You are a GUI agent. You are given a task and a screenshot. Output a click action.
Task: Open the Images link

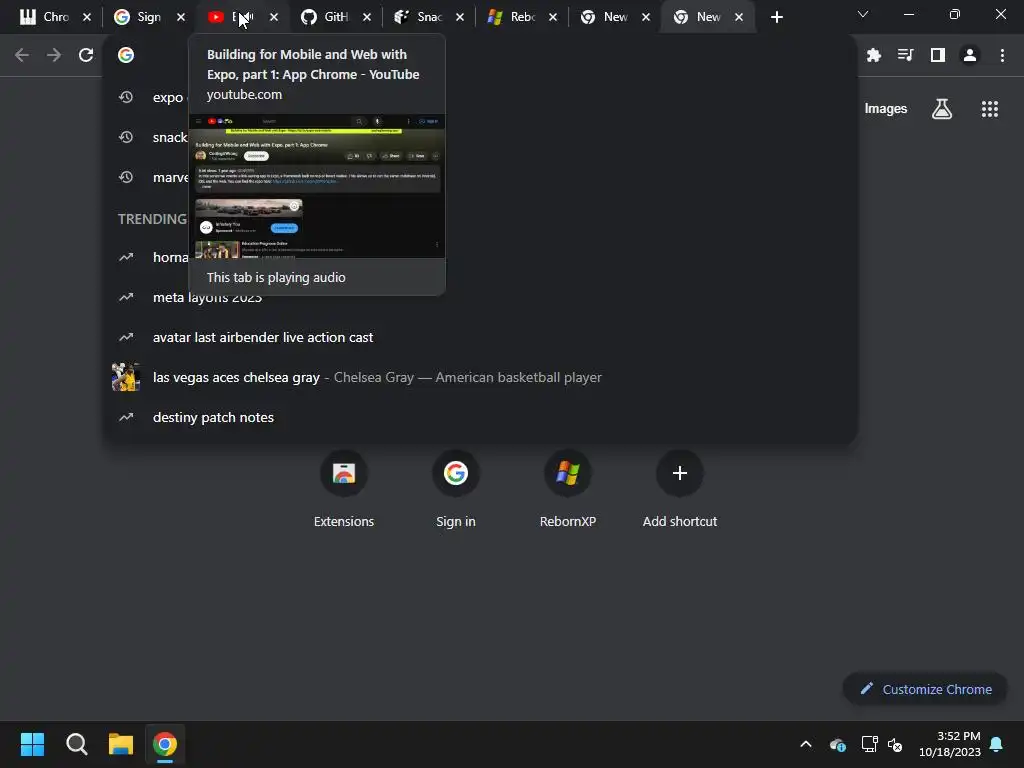(x=886, y=108)
